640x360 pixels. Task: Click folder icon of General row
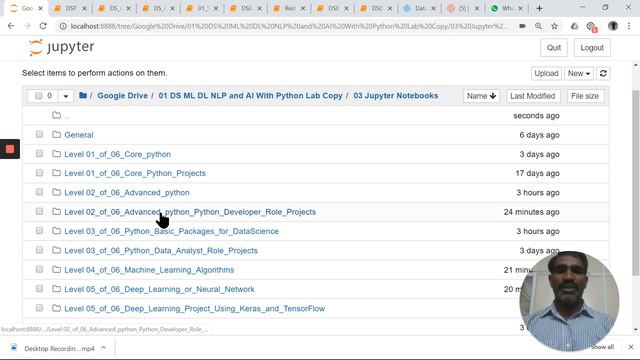56,135
